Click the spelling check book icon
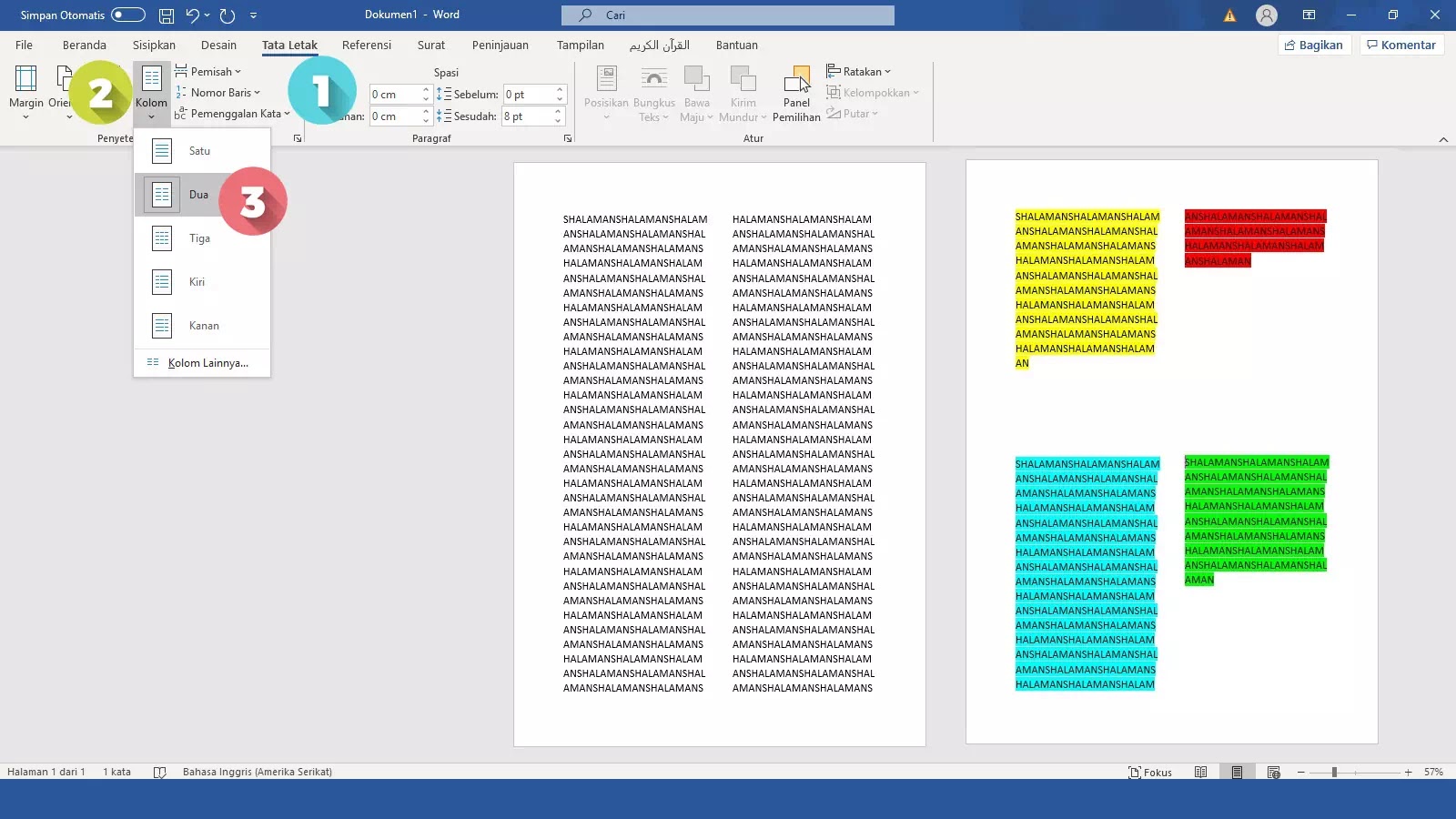Screen dimensions: 1456x819 point(160,772)
